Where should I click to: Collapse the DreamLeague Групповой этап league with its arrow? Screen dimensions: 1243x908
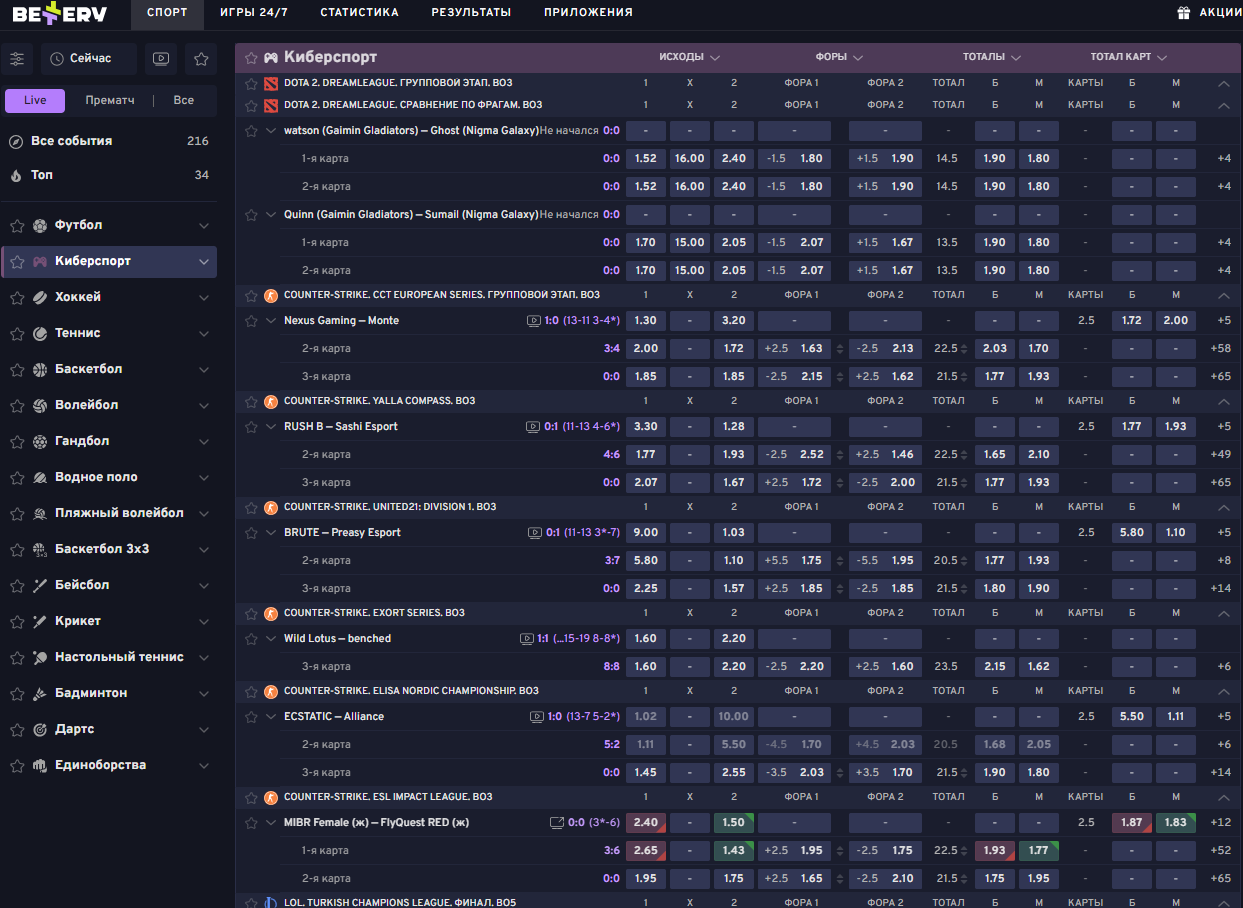point(1223,84)
